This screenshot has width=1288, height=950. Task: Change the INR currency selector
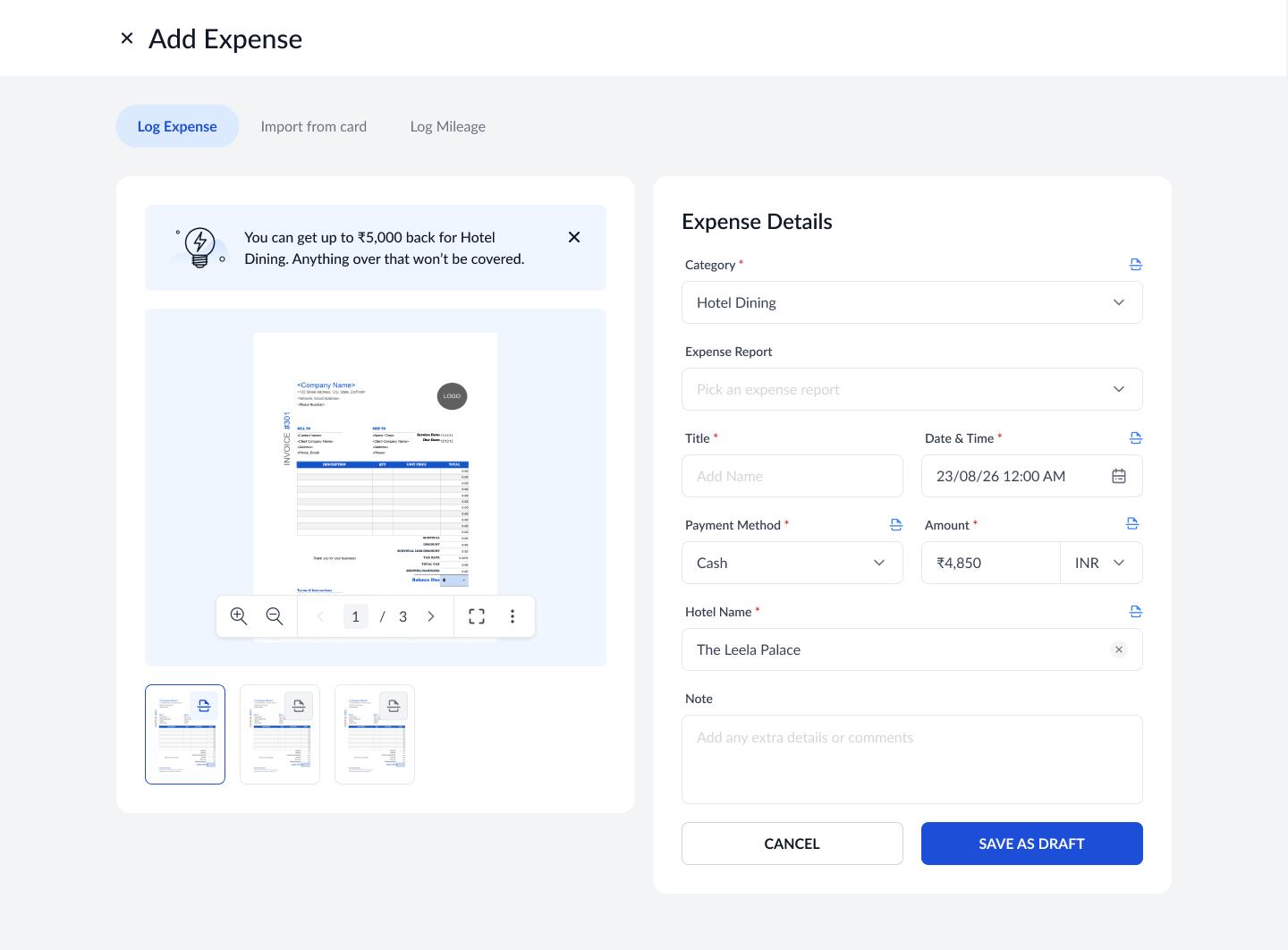[x=1101, y=563]
